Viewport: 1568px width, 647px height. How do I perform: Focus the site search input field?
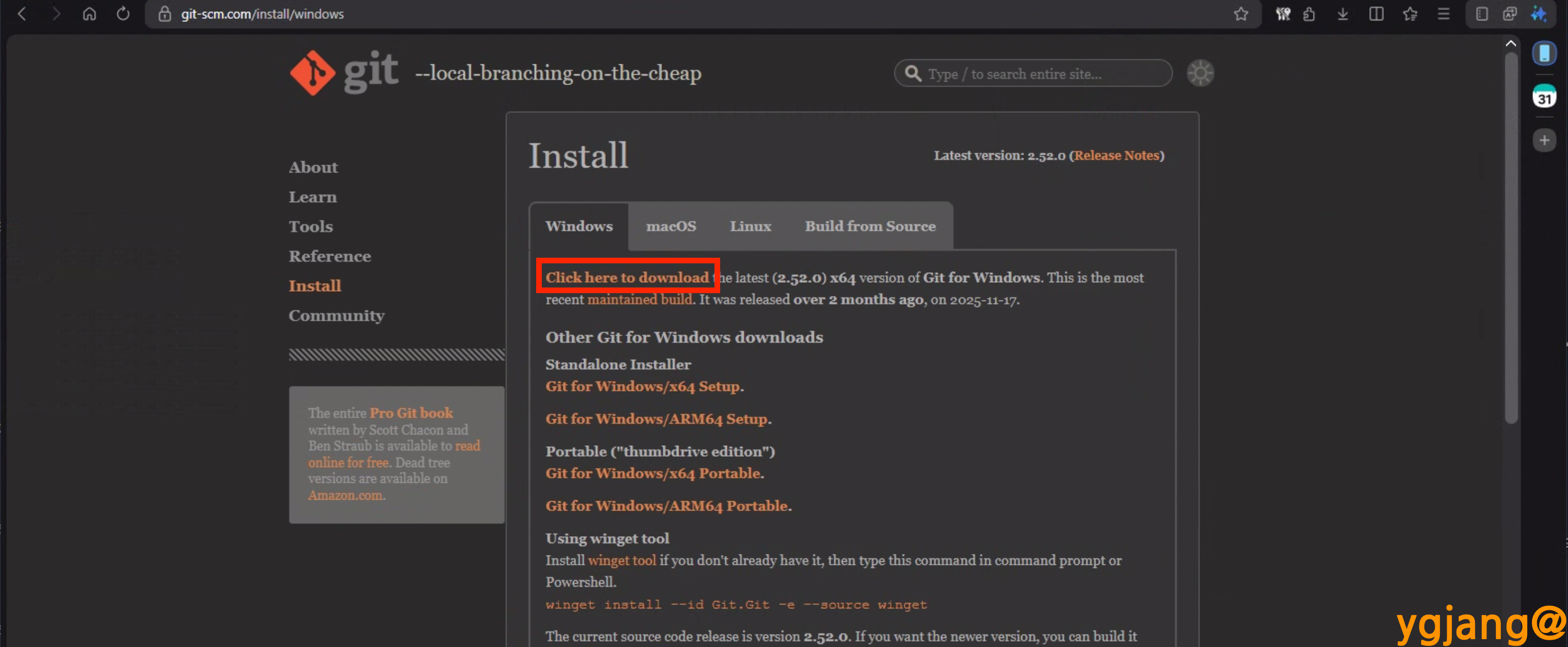(x=1033, y=74)
